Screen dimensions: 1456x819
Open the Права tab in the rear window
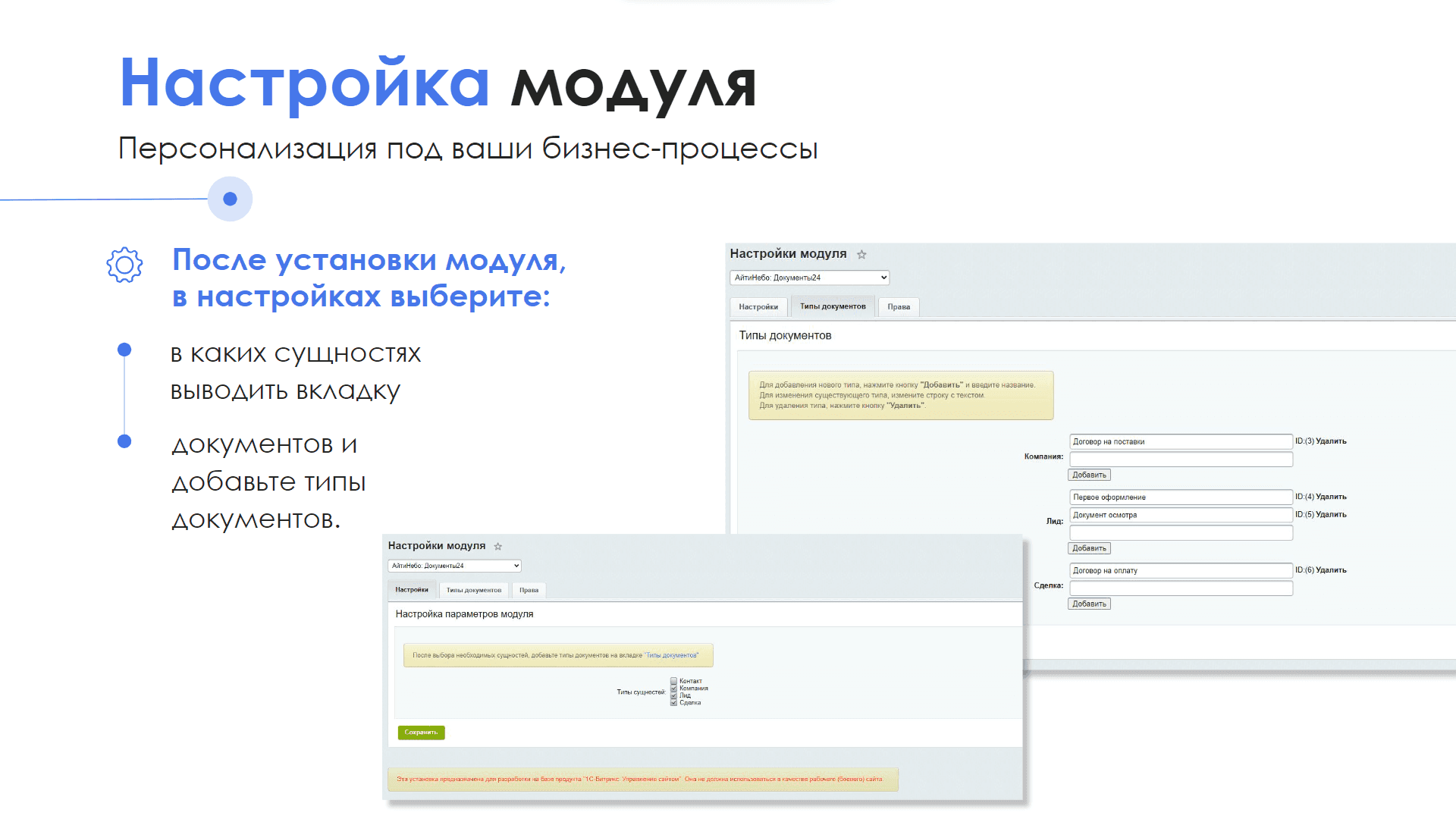(x=899, y=307)
